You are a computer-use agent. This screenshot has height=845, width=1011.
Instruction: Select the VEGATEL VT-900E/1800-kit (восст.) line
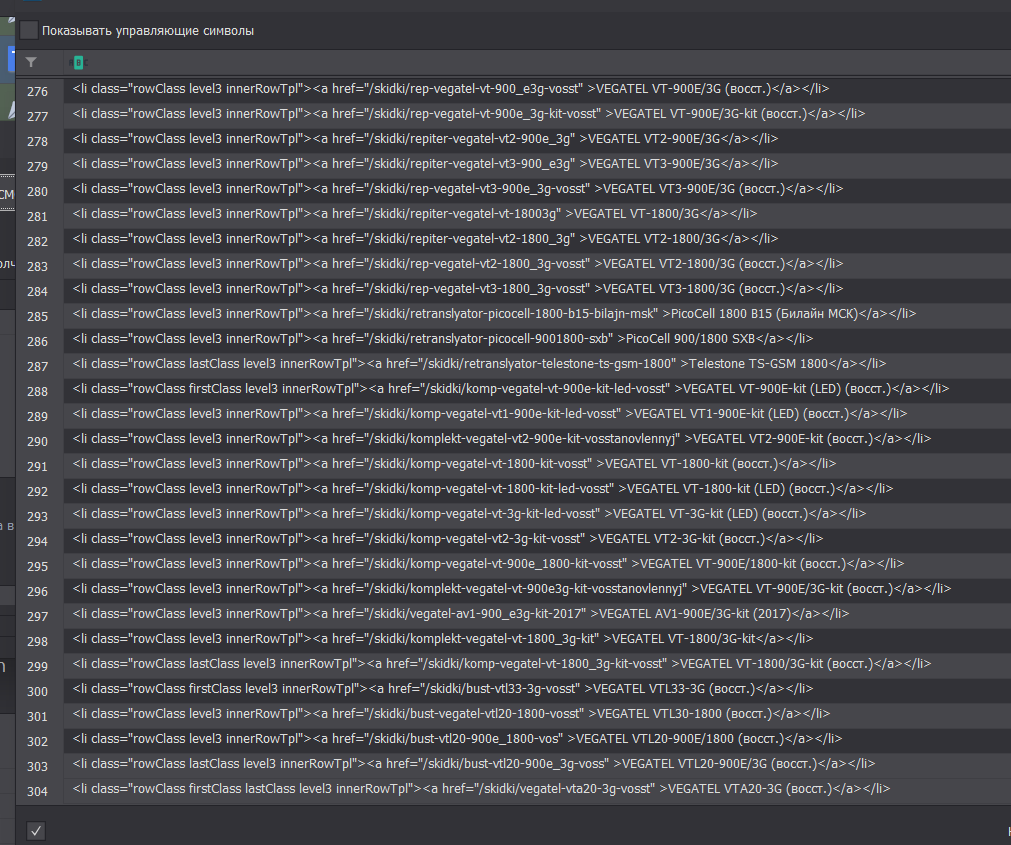coord(537,563)
